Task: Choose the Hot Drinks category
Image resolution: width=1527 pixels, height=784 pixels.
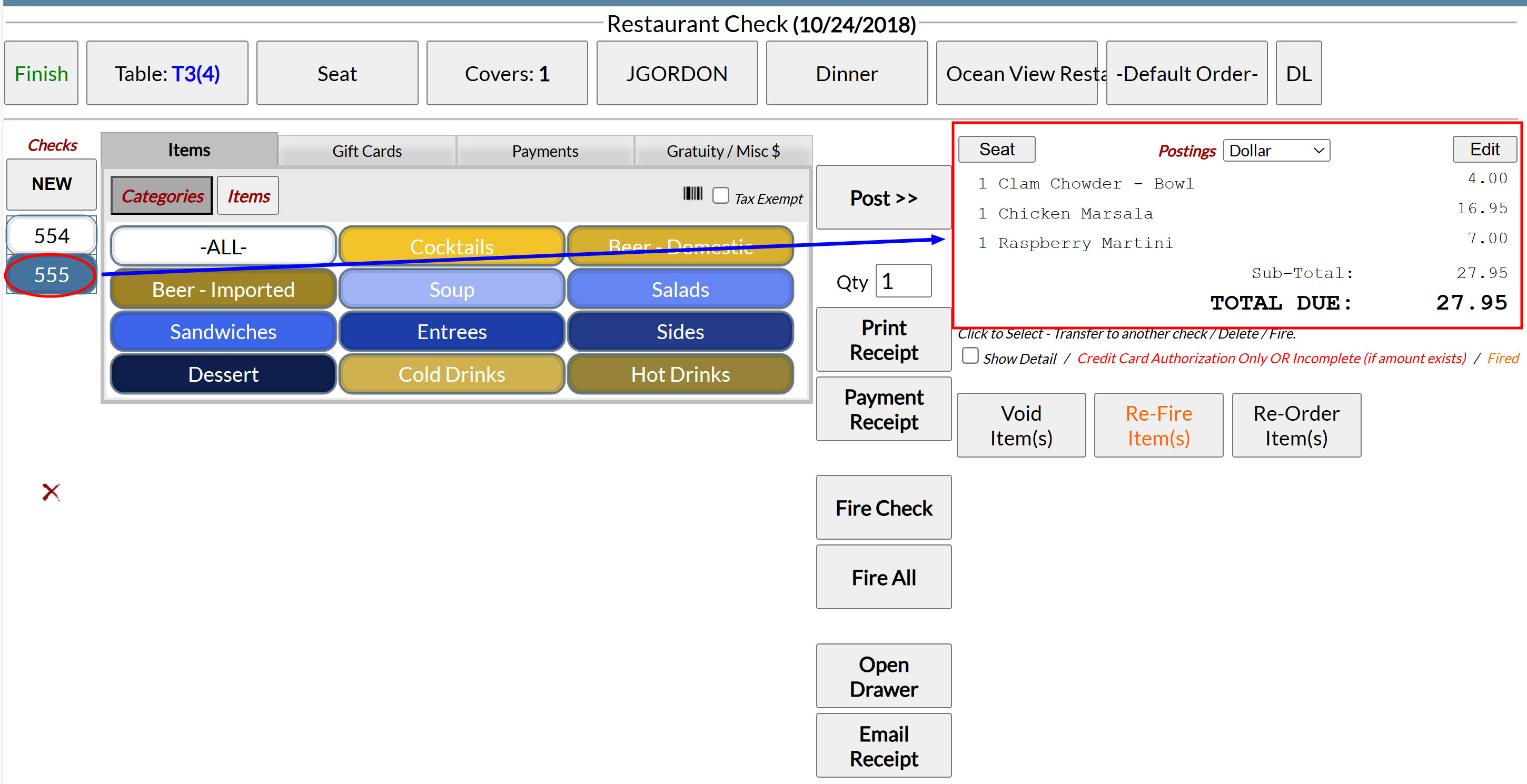Action: point(680,374)
